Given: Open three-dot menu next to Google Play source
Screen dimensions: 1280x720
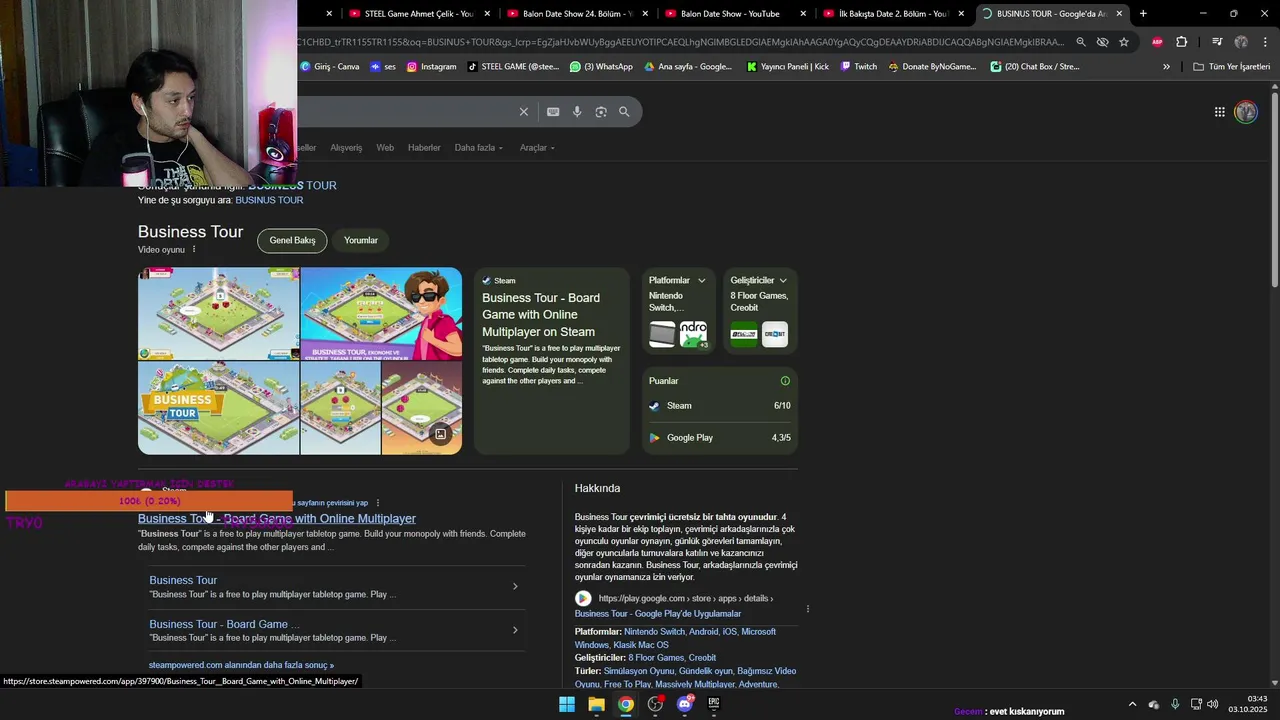Looking at the screenshot, I should (807, 609).
